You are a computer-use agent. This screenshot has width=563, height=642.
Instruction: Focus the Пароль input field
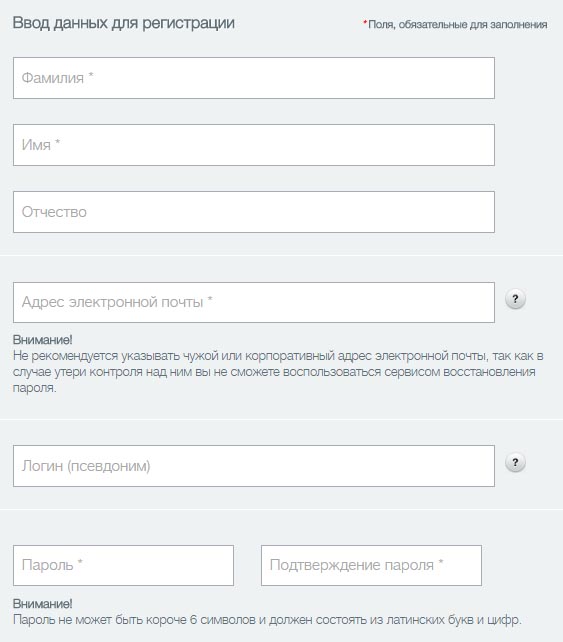(123, 565)
